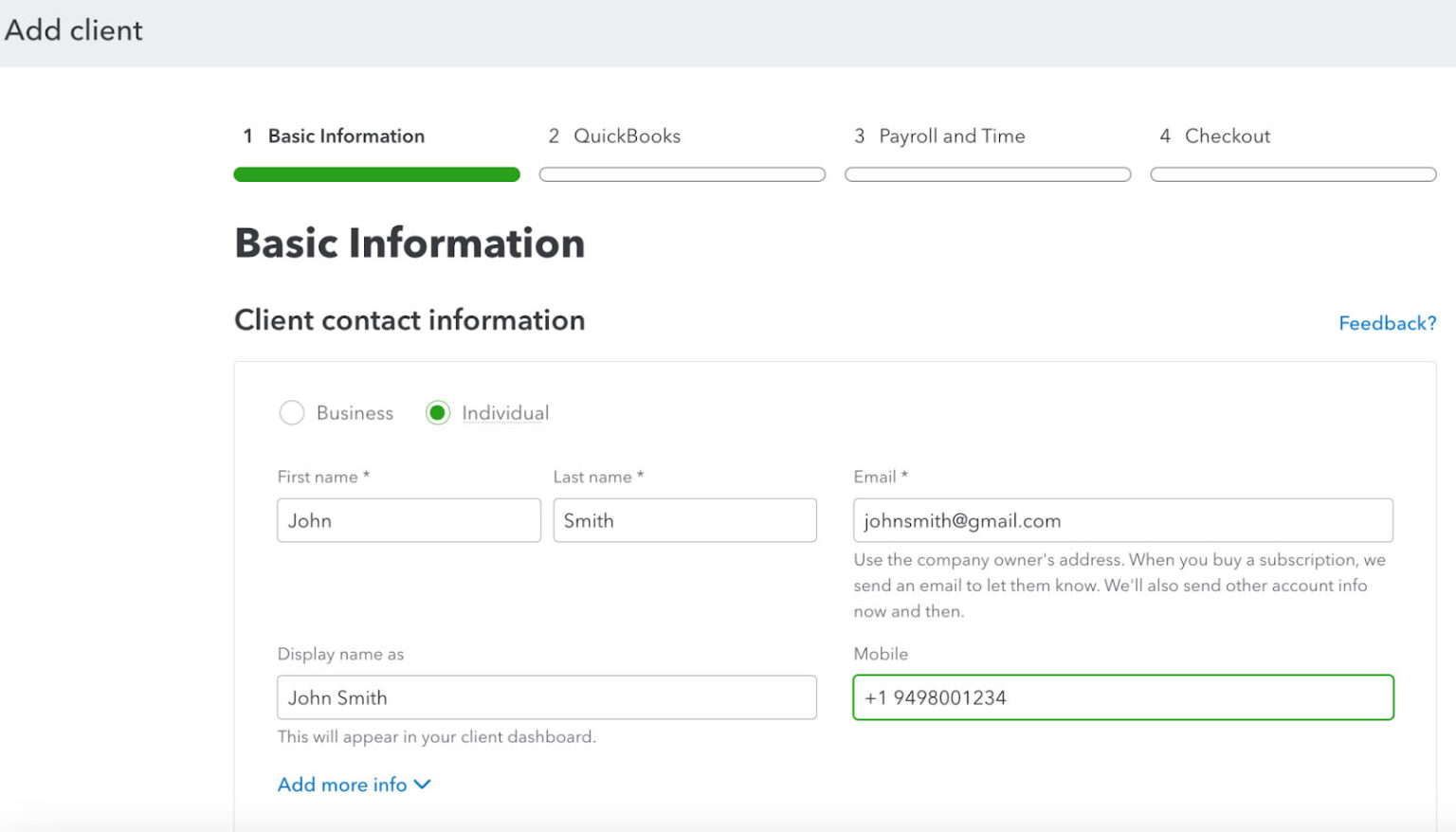This screenshot has height=832, width=1456.
Task: Select the Email field with johnsmith@gmail.com
Action: coord(1122,520)
